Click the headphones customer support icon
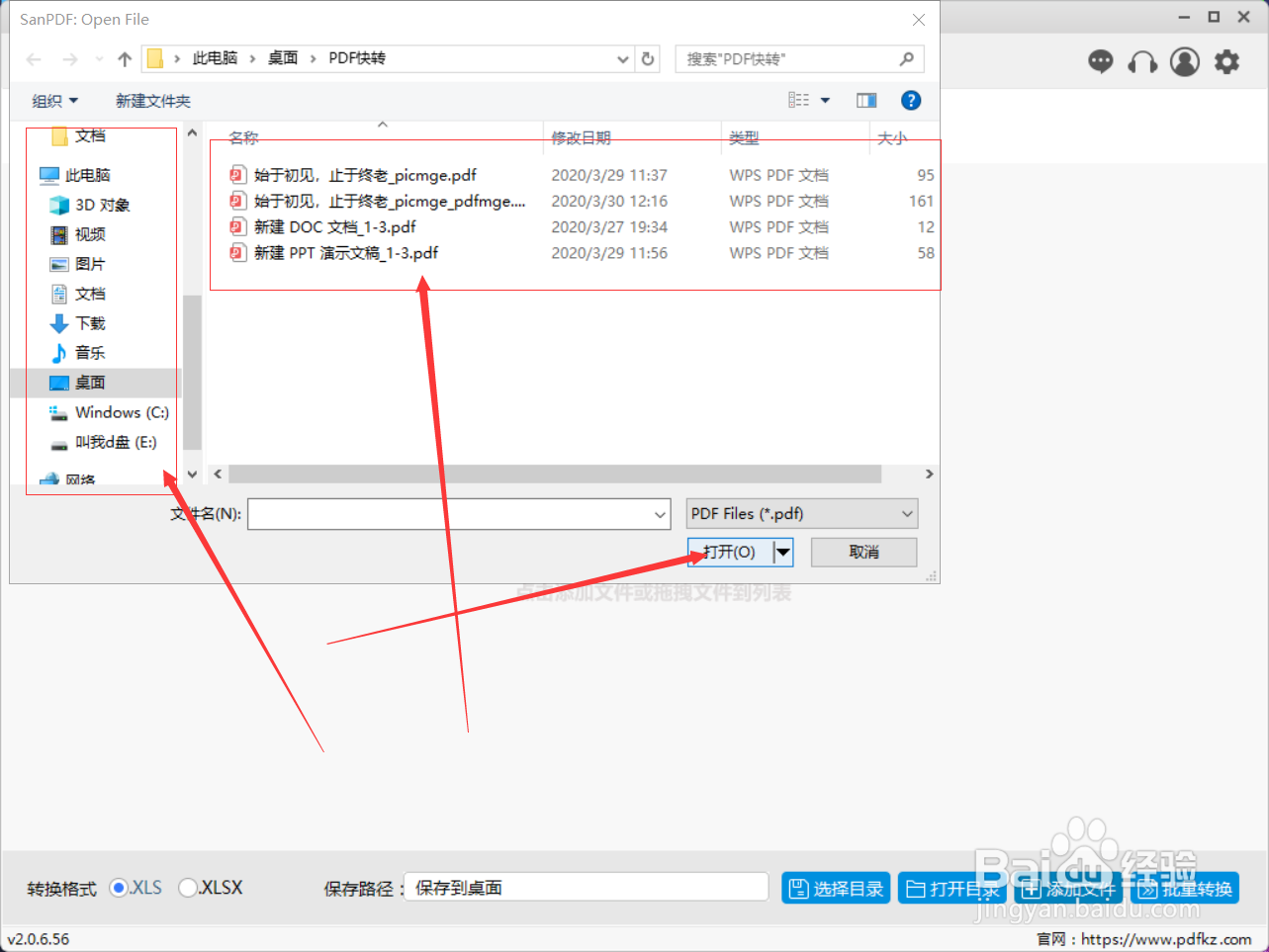Image resolution: width=1269 pixels, height=952 pixels. click(1142, 61)
